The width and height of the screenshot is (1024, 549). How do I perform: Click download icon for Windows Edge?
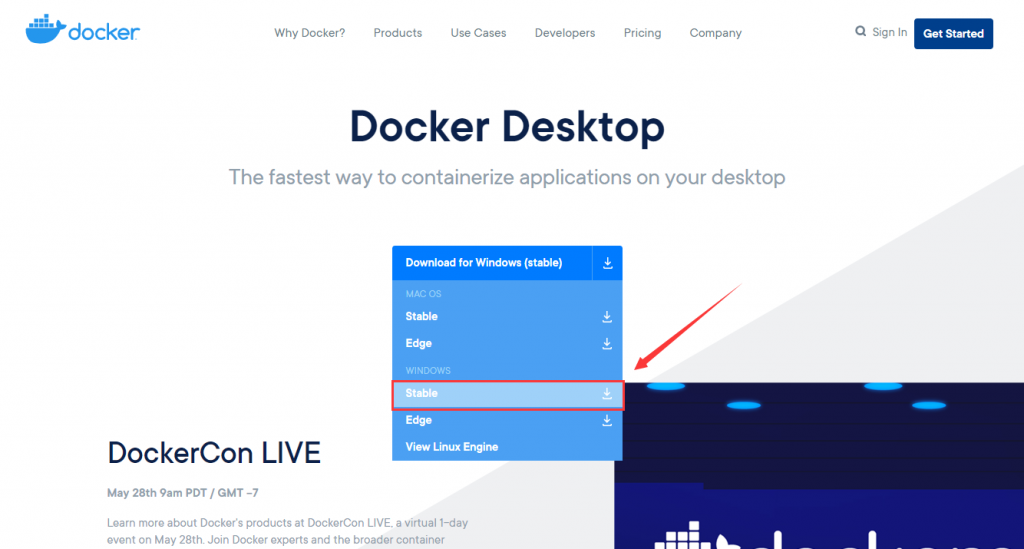coord(607,420)
